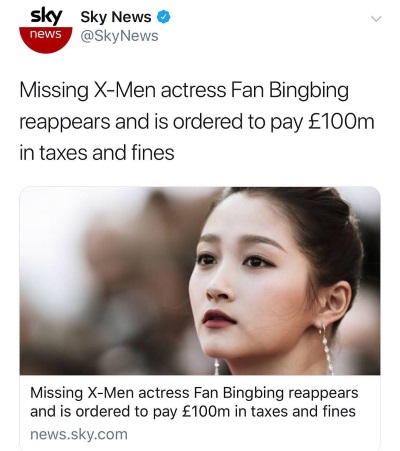Viewport: 400px width, 451px height.
Task: Open the article preview photo
Action: pyautogui.click(x=200, y=281)
